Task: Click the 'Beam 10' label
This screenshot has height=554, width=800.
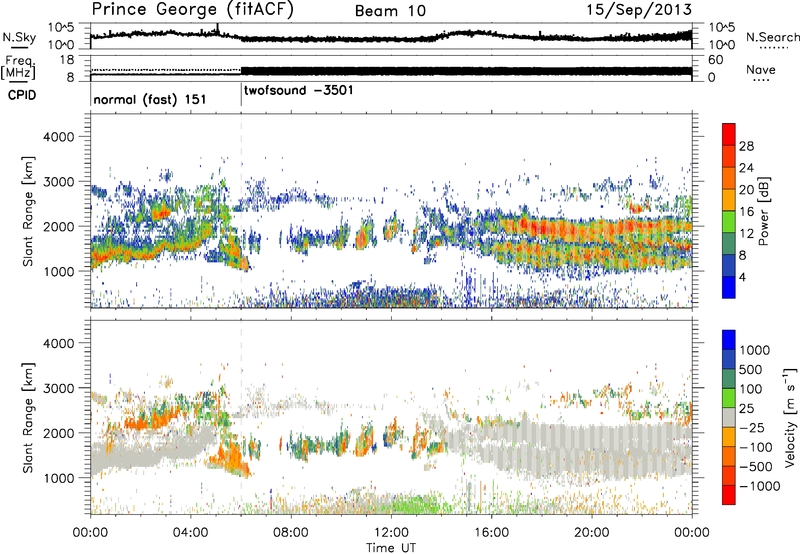Action: [390, 11]
